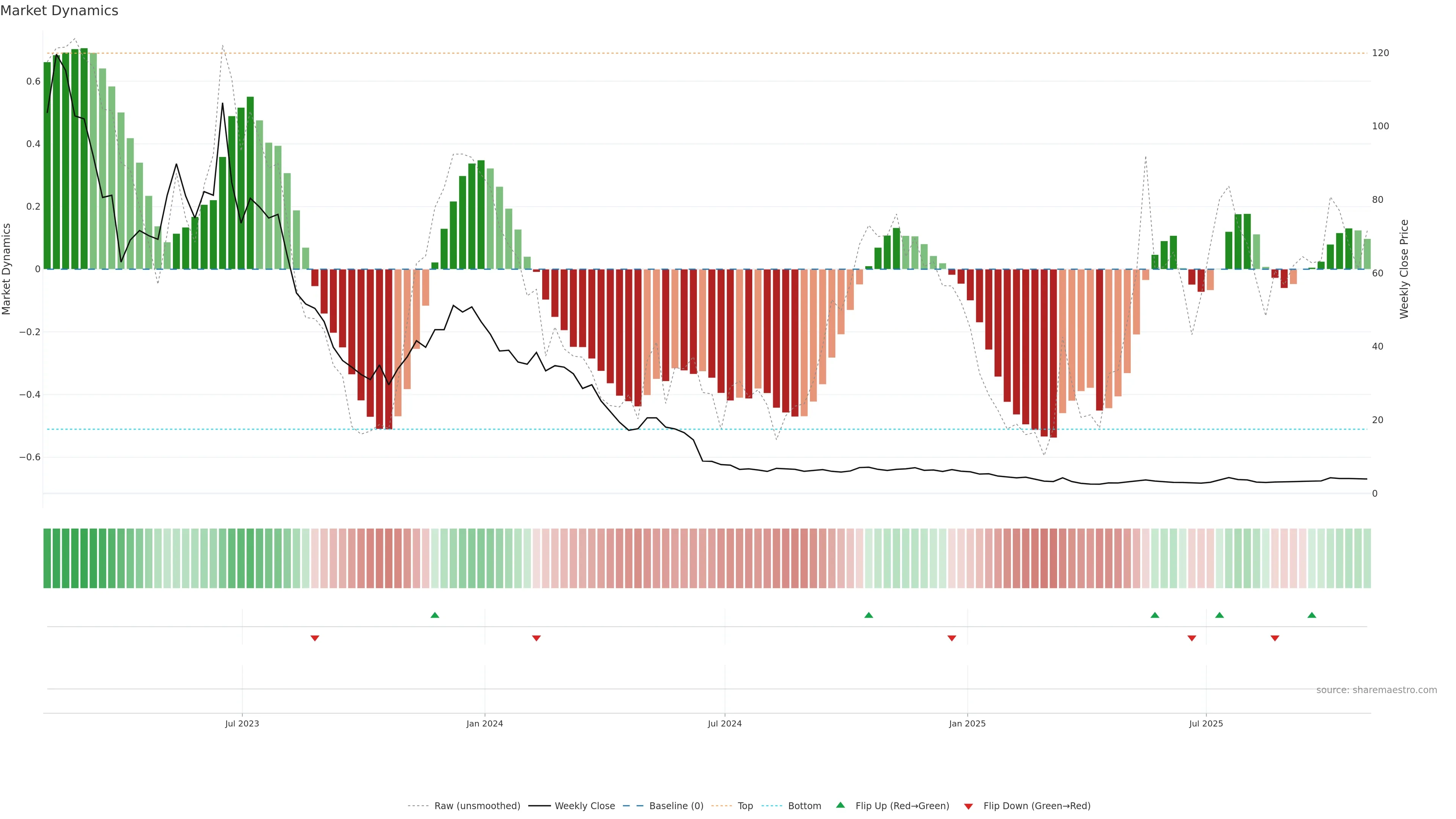Image resolution: width=1456 pixels, height=819 pixels.
Task: Click the 120 tick on right price axis
Action: point(1380,53)
